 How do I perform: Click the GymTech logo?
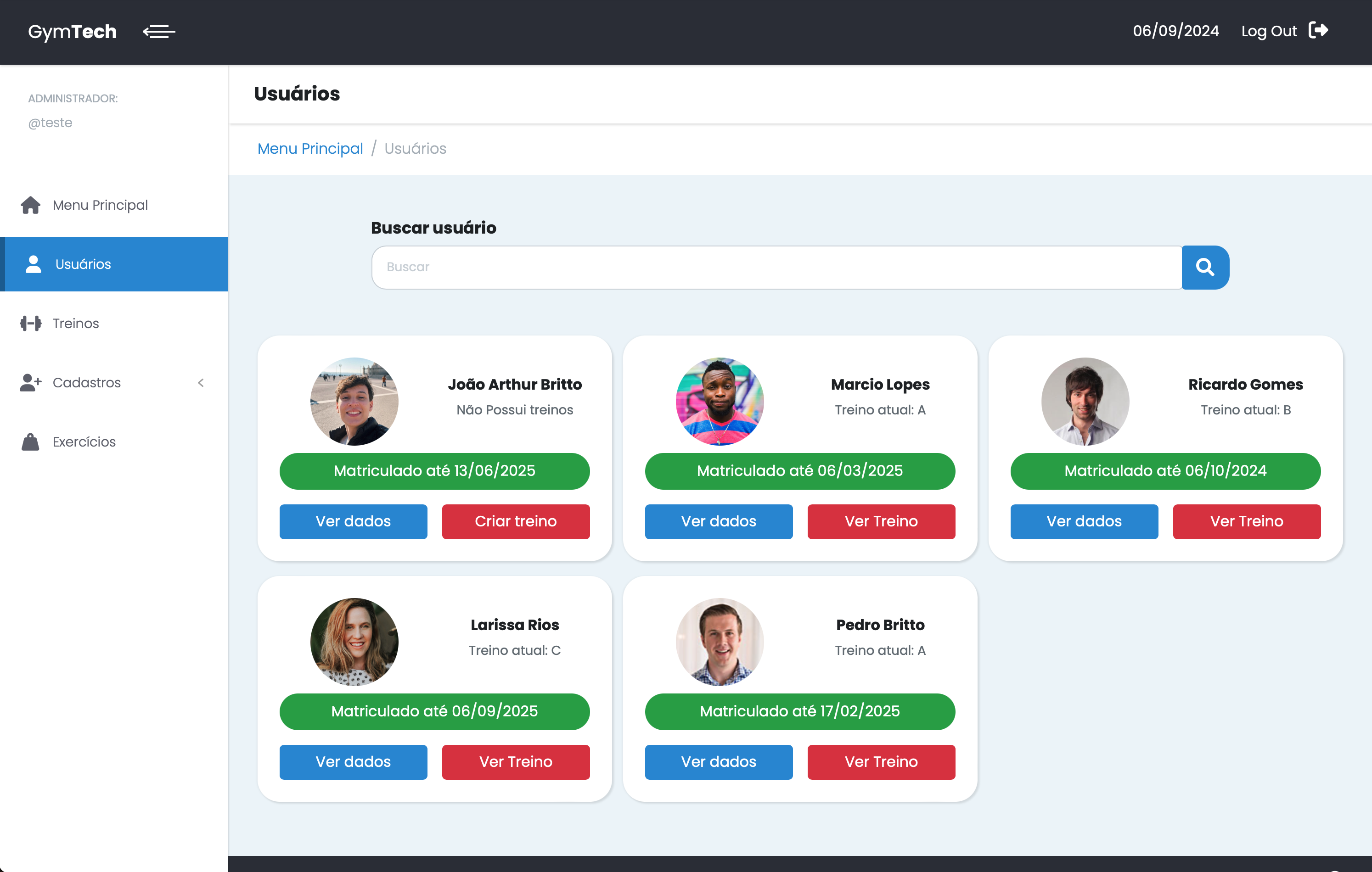pyautogui.click(x=73, y=32)
